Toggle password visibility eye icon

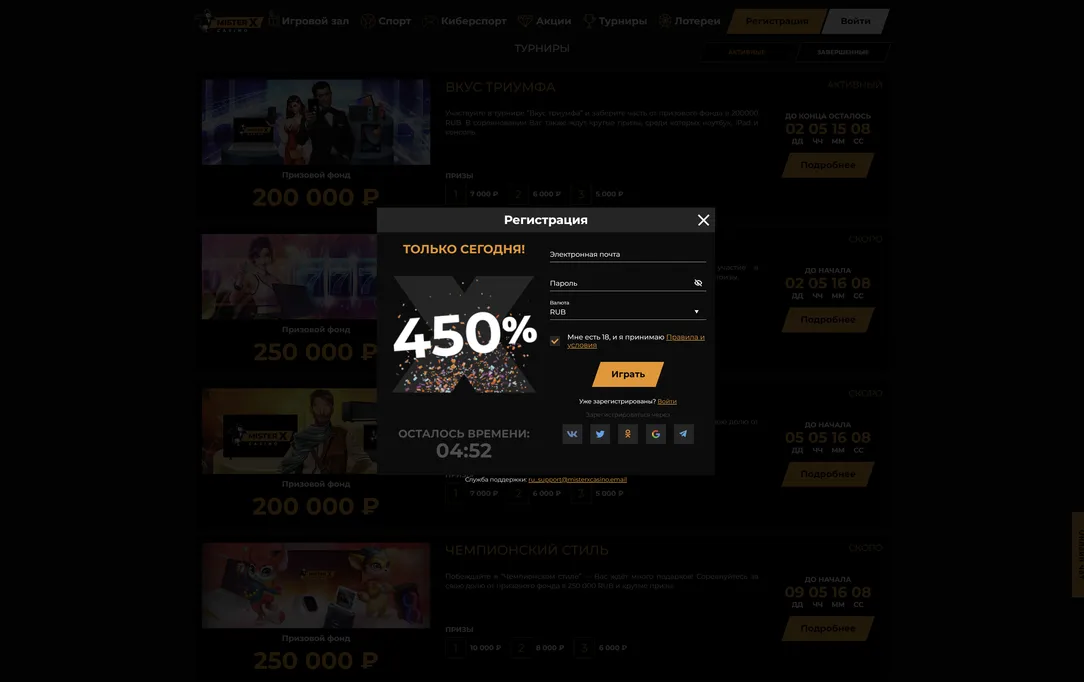point(698,283)
